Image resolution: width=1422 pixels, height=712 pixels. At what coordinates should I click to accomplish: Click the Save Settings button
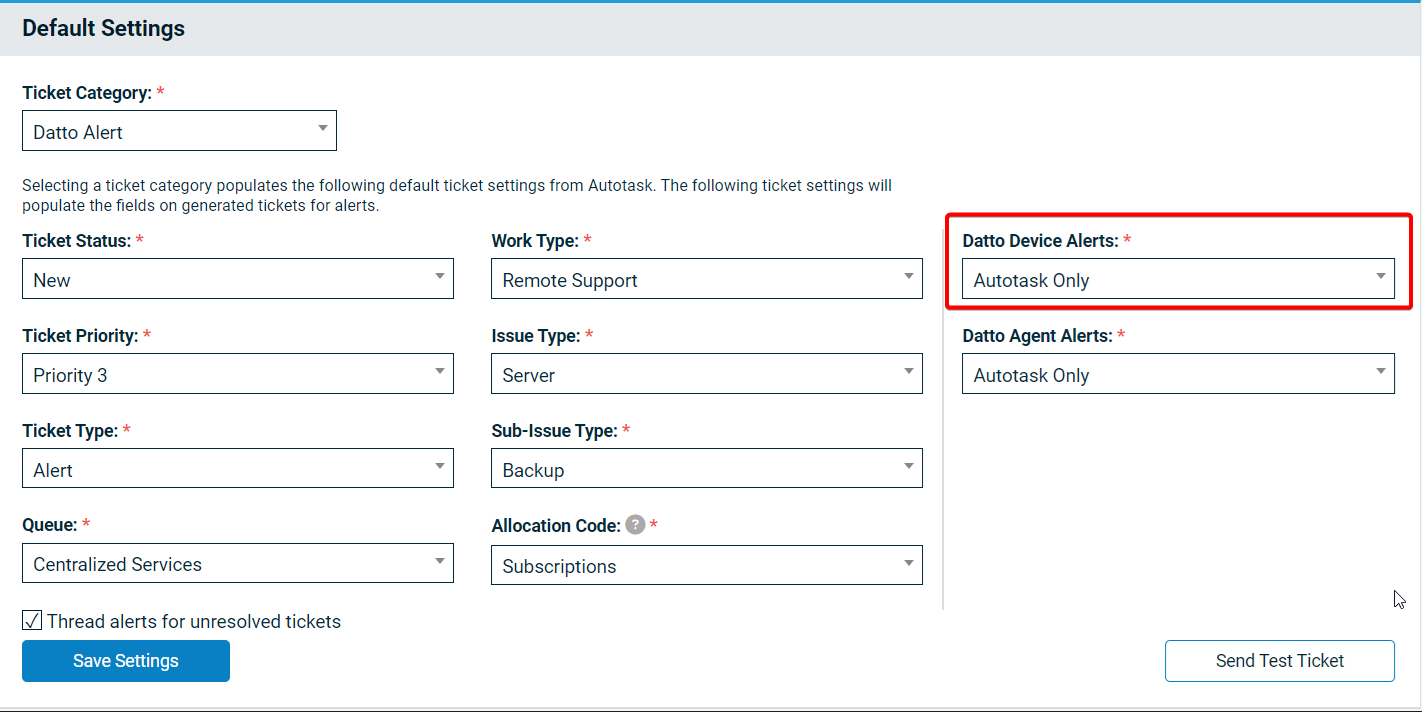(126, 661)
